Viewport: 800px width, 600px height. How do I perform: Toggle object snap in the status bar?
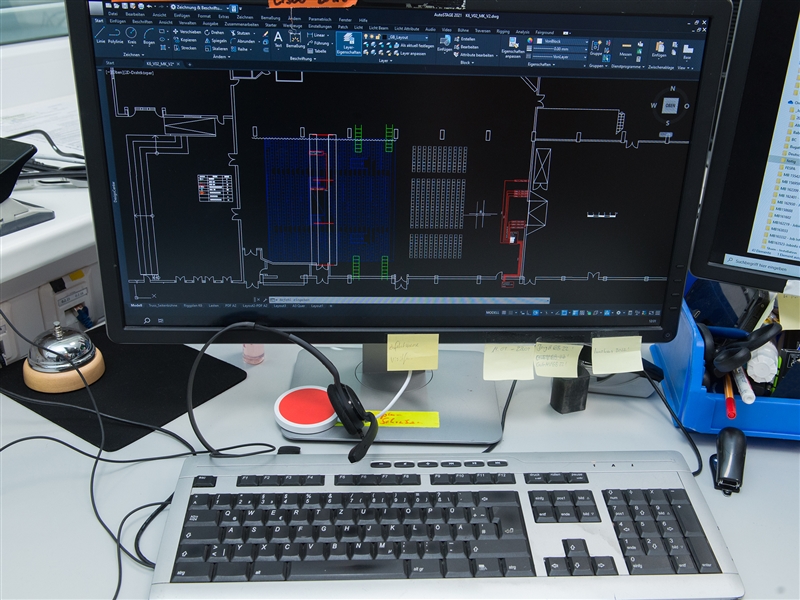tap(537, 311)
